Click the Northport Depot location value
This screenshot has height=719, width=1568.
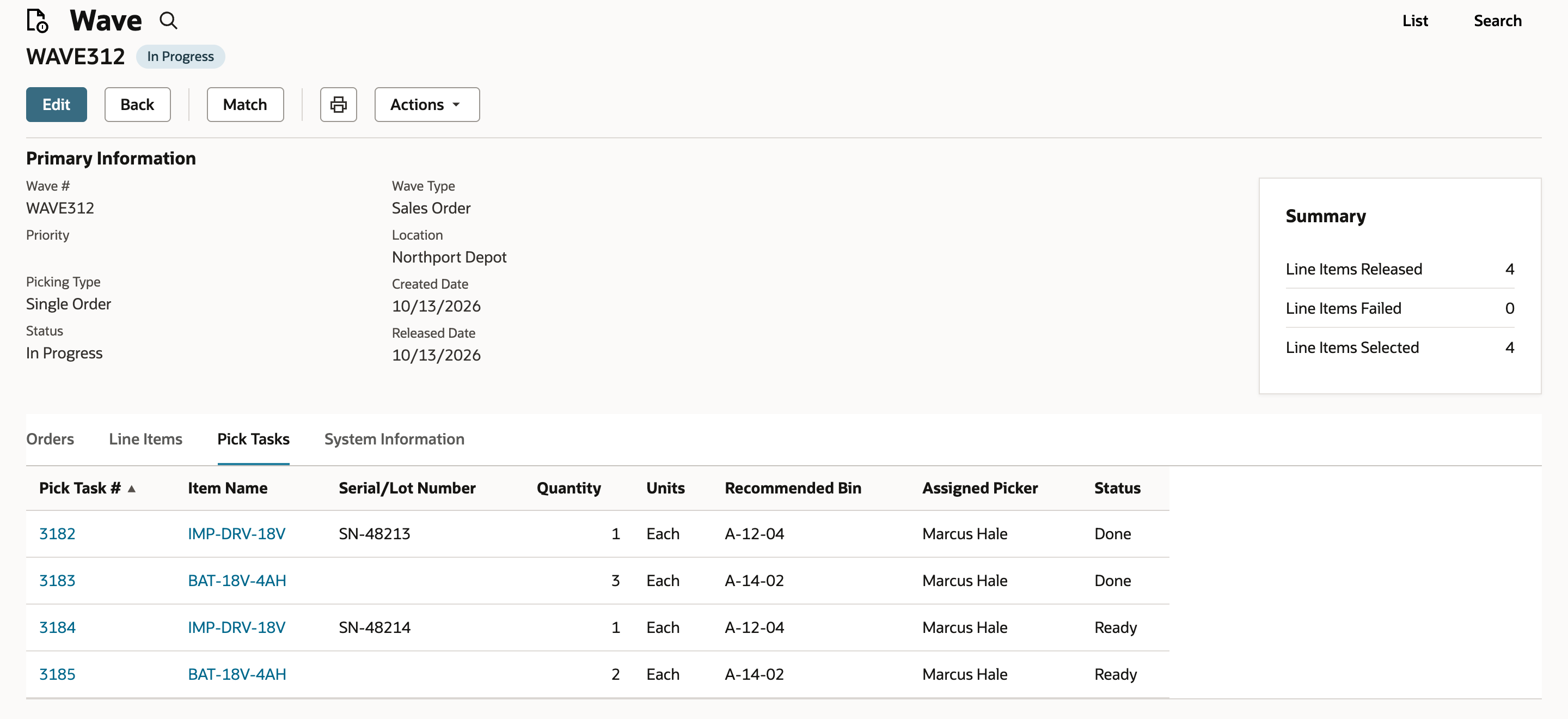click(x=449, y=258)
